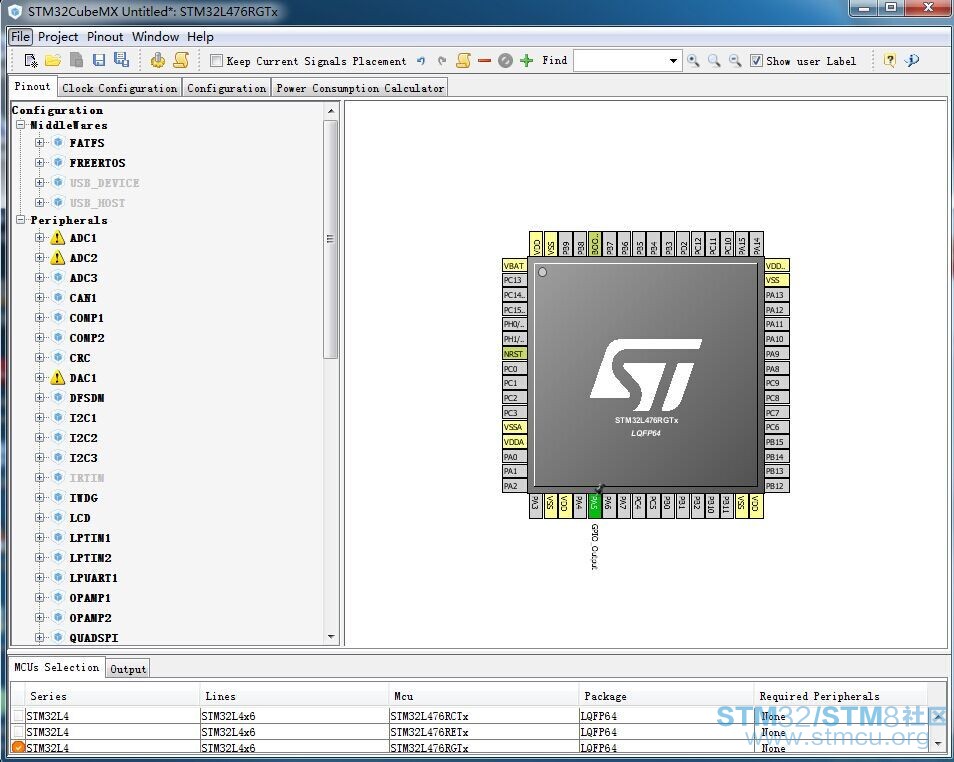Viewport: 954px width, 762px height.
Task: Open the Window menu
Action: click(x=155, y=37)
